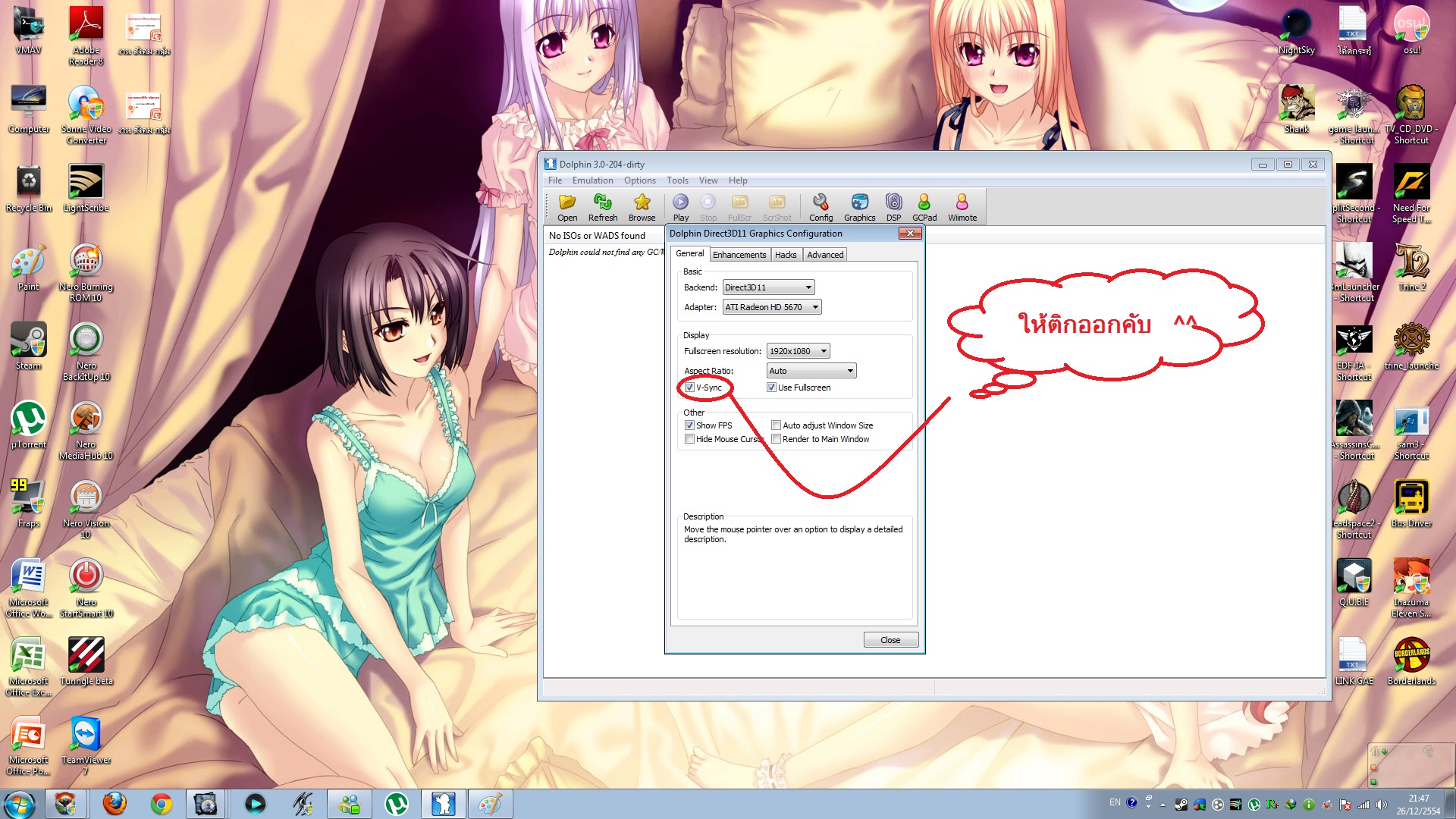1456x819 pixels.
Task: Switch to Dolphin on the taskbar
Action: tap(443, 804)
